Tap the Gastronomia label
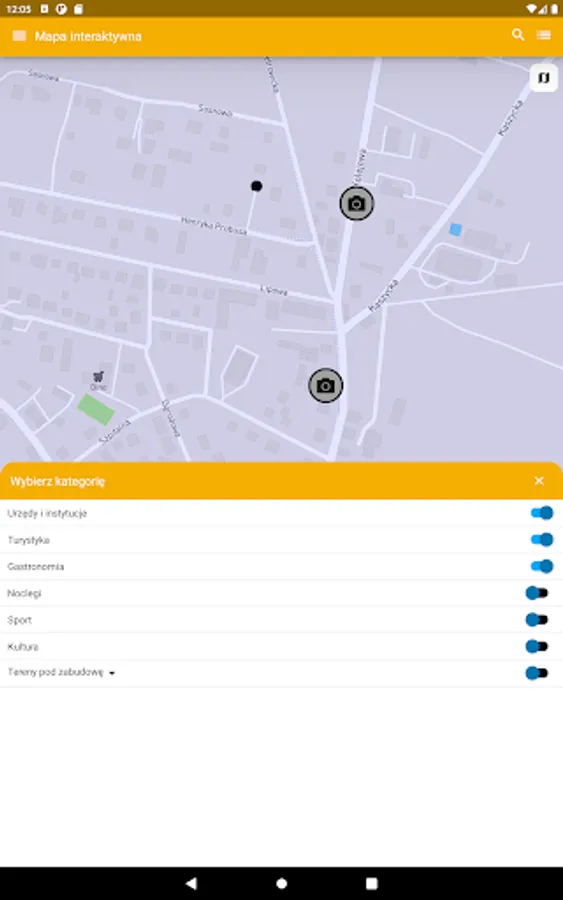Image resolution: width=563 pixels, height=900 pixels. pyautogui.click(x=36, y=567)
